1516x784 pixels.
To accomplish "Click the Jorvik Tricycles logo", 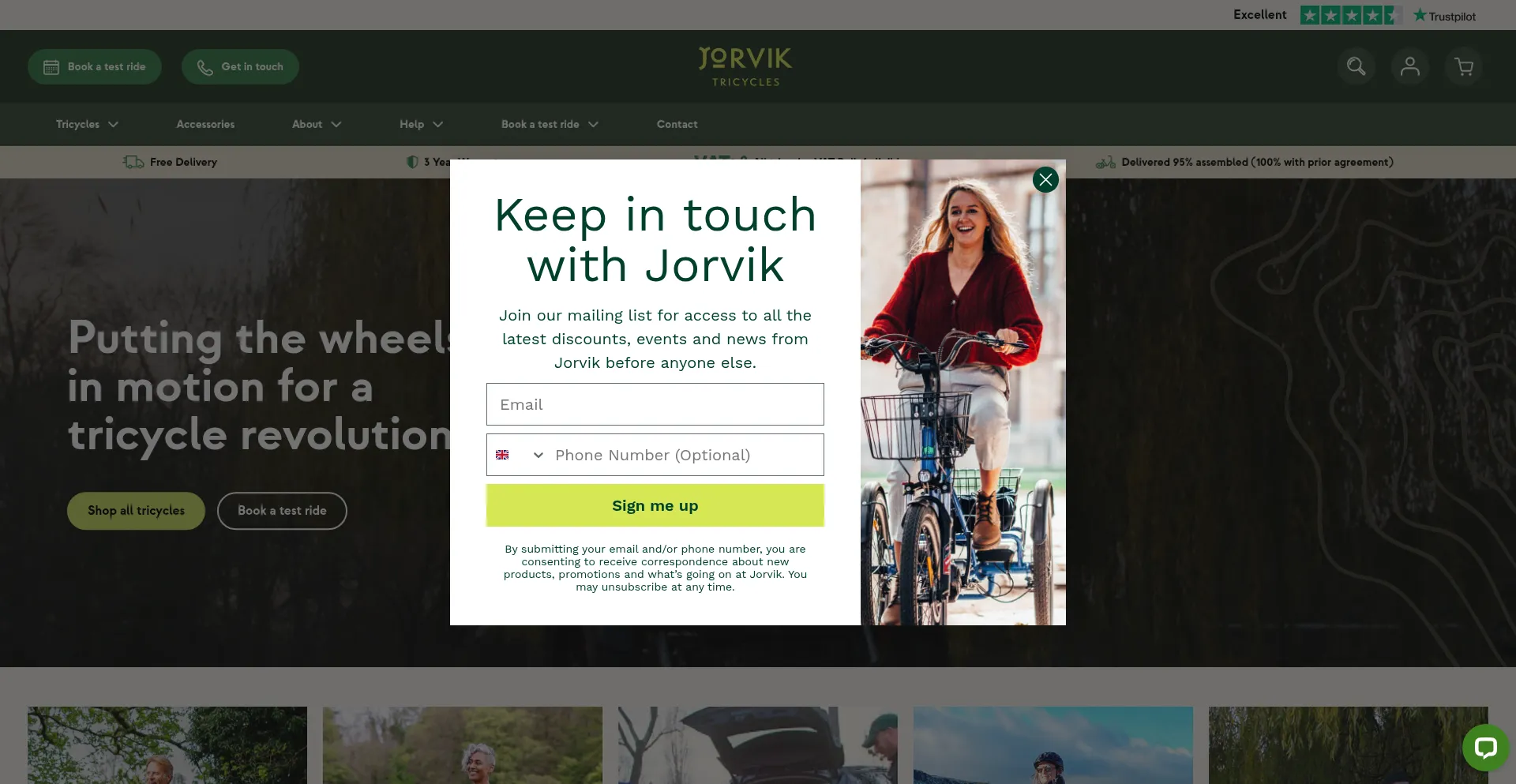I will coord(745,66).
